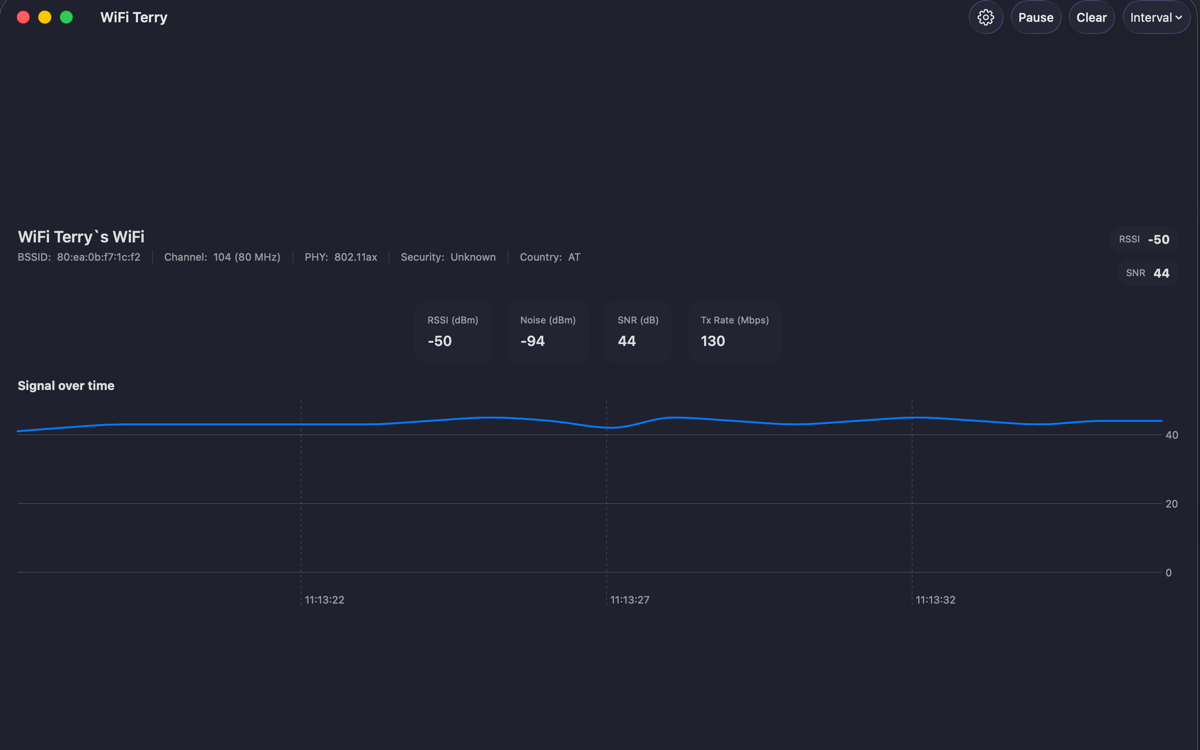Click the Country value "AT"
The height and width of the screenshot is (750, 1200).
coord(574,257)
